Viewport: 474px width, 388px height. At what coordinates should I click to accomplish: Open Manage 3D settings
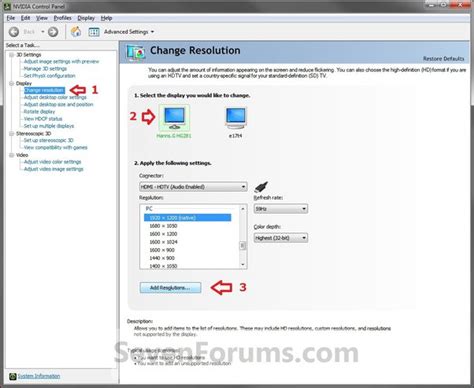(x=45, y=69)
